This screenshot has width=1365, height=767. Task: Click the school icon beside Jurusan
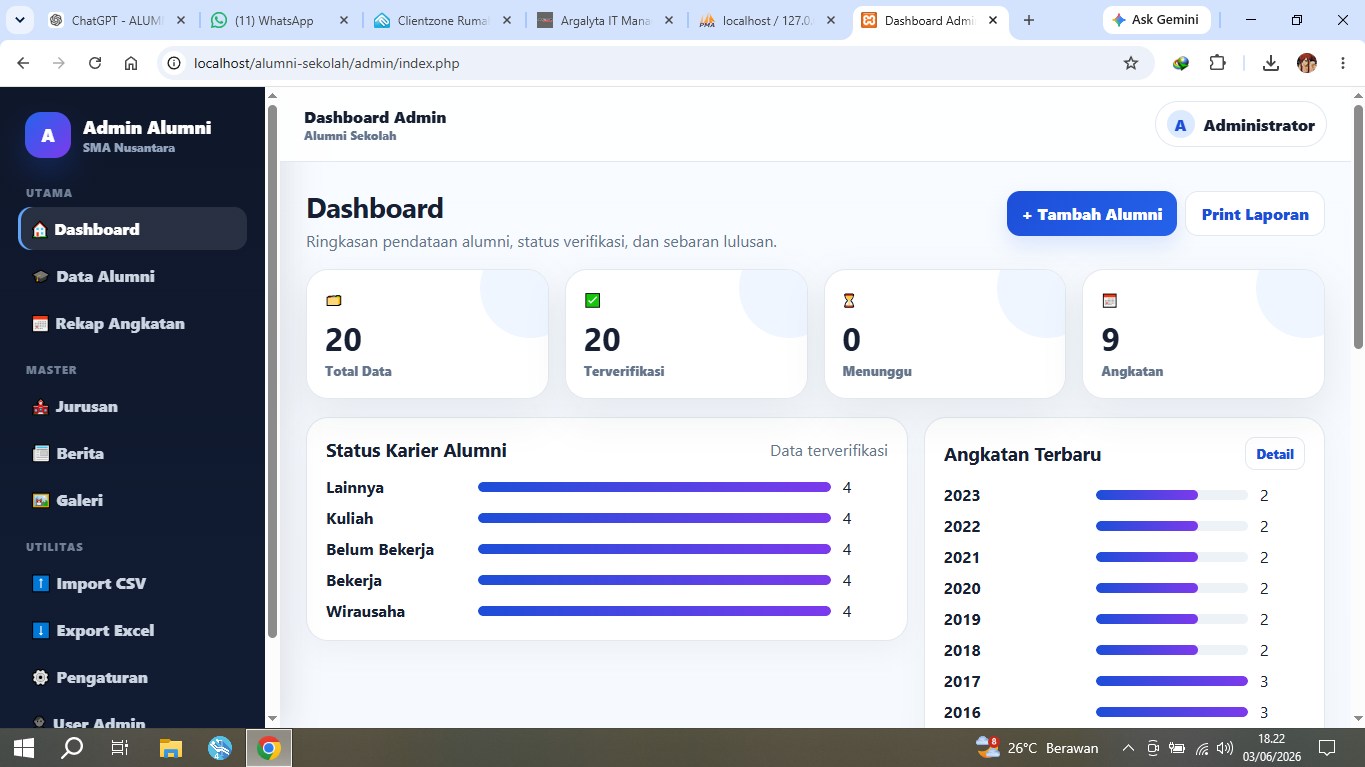click(x=40, y=407)
